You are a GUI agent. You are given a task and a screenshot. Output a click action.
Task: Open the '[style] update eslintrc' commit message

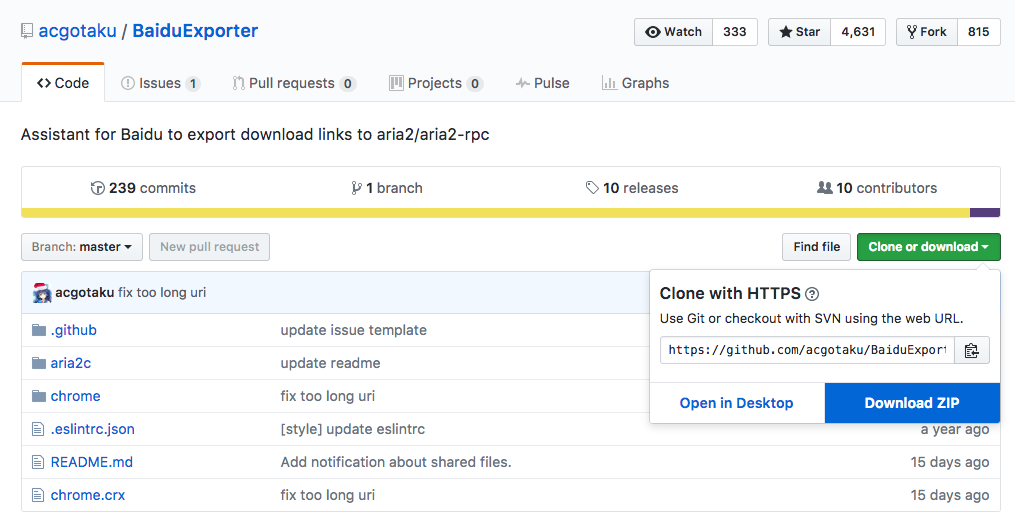tap(353, 429)
